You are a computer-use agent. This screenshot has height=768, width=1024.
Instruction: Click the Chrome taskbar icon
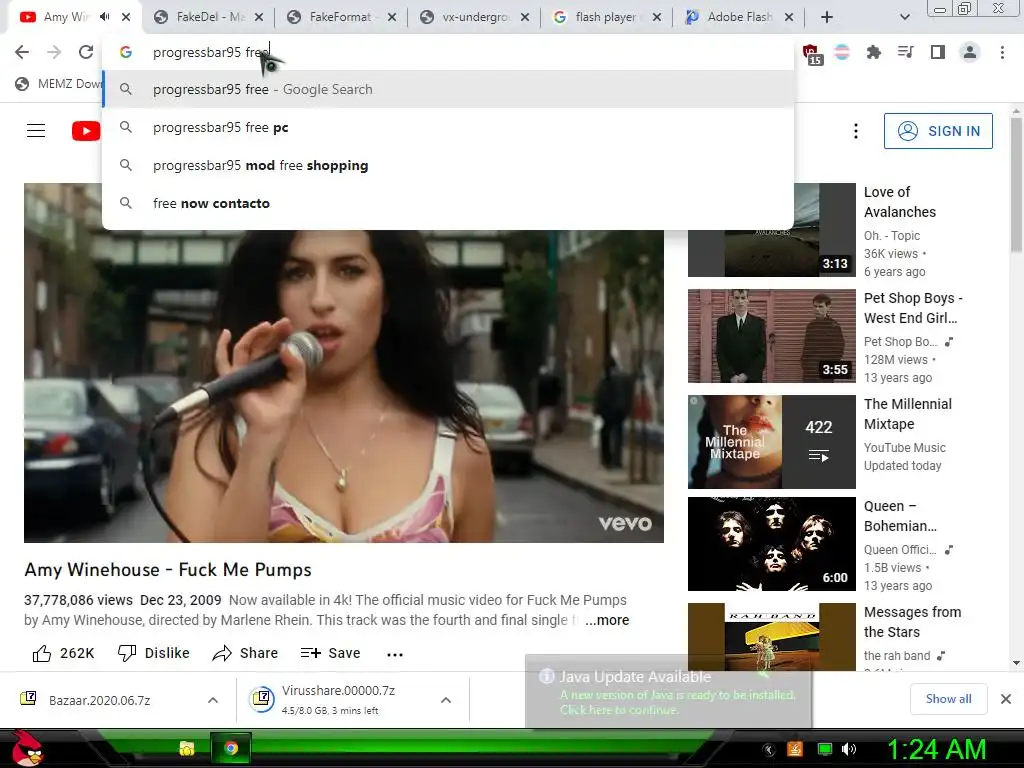coord(231,748)
